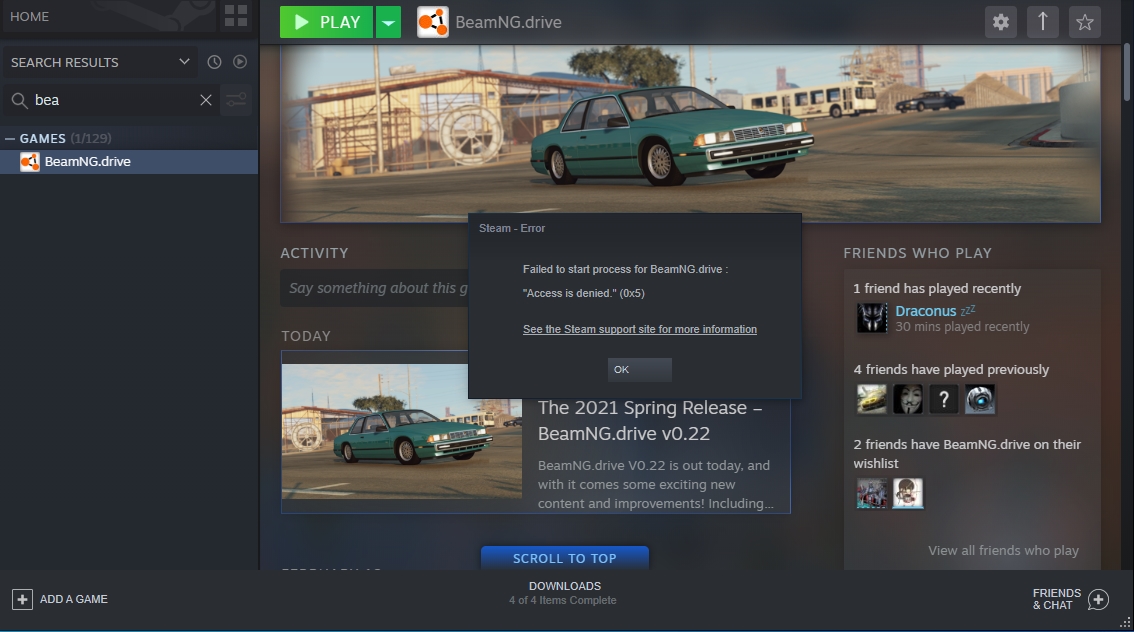
Task: Open Draconus profile name link
Action: click(926, 311)
